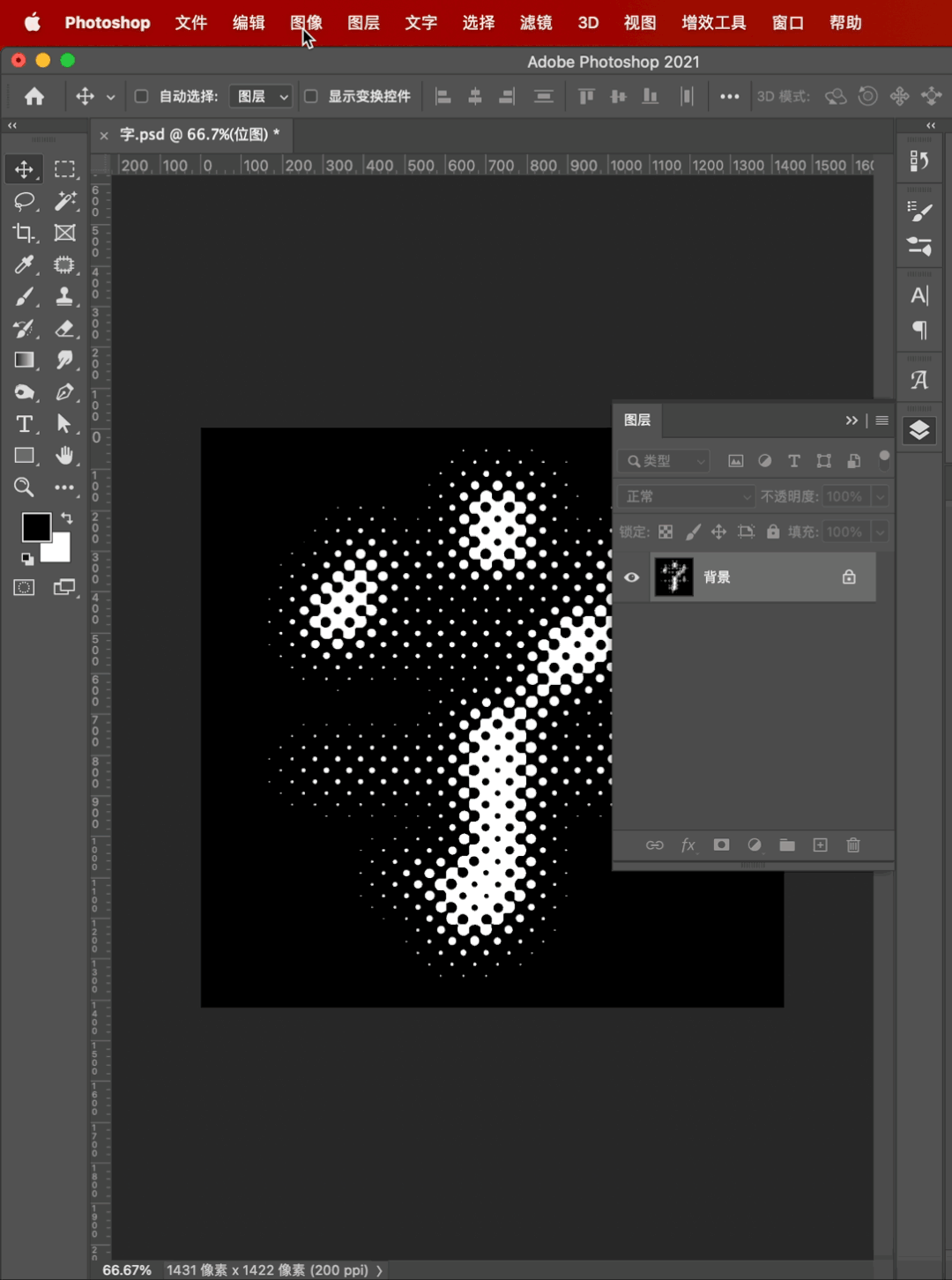Screen dimensions: 952x1280
Task: Create a new layer with plus icon
Action: click(x=820, y=845)
